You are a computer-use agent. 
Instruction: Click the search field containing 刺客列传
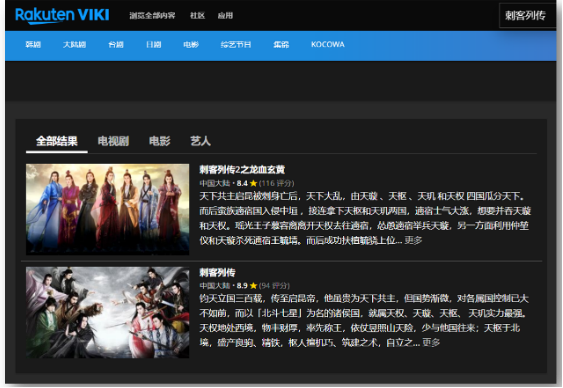[x=527, y=15]
